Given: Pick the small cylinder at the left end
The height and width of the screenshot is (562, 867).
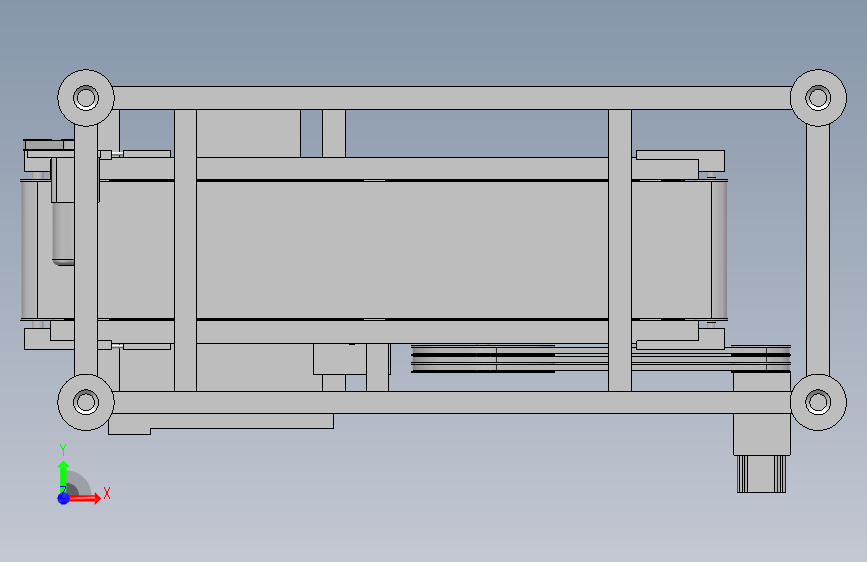Looking at the screenshot, I should point(63,233).
